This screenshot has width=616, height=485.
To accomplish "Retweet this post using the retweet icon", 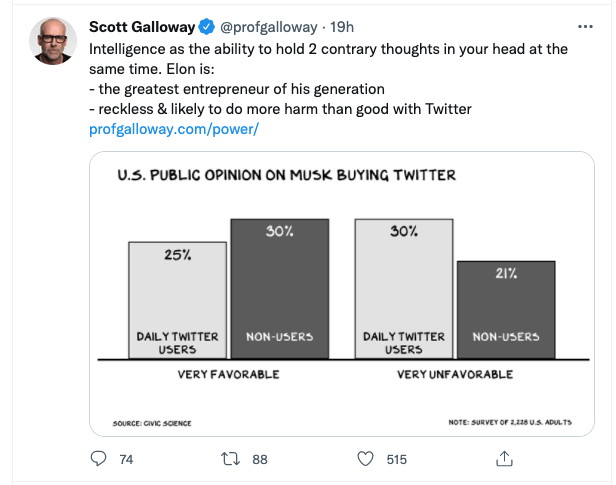I will pos(231,458).
